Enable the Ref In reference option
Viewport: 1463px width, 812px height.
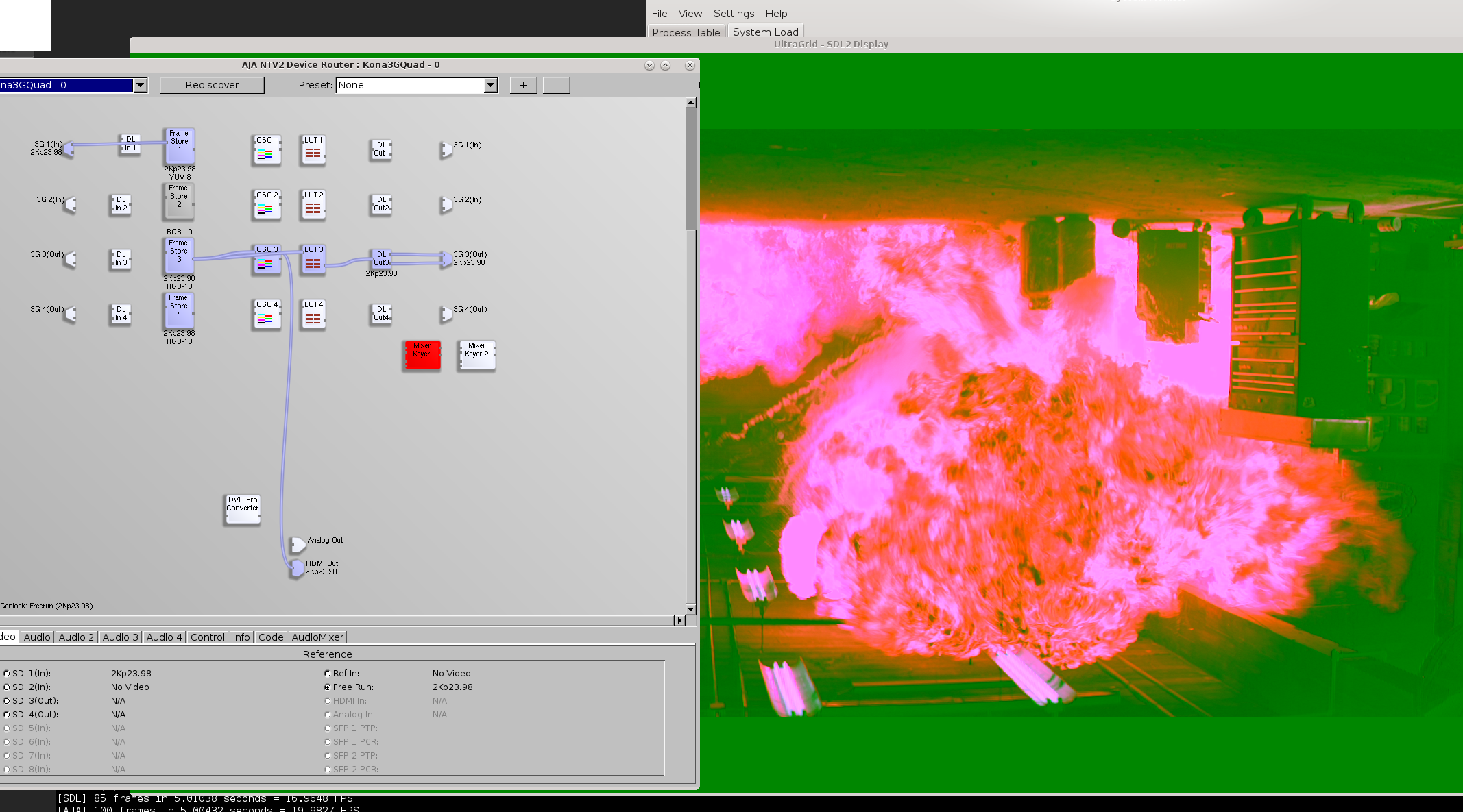[x=327, y=673]
